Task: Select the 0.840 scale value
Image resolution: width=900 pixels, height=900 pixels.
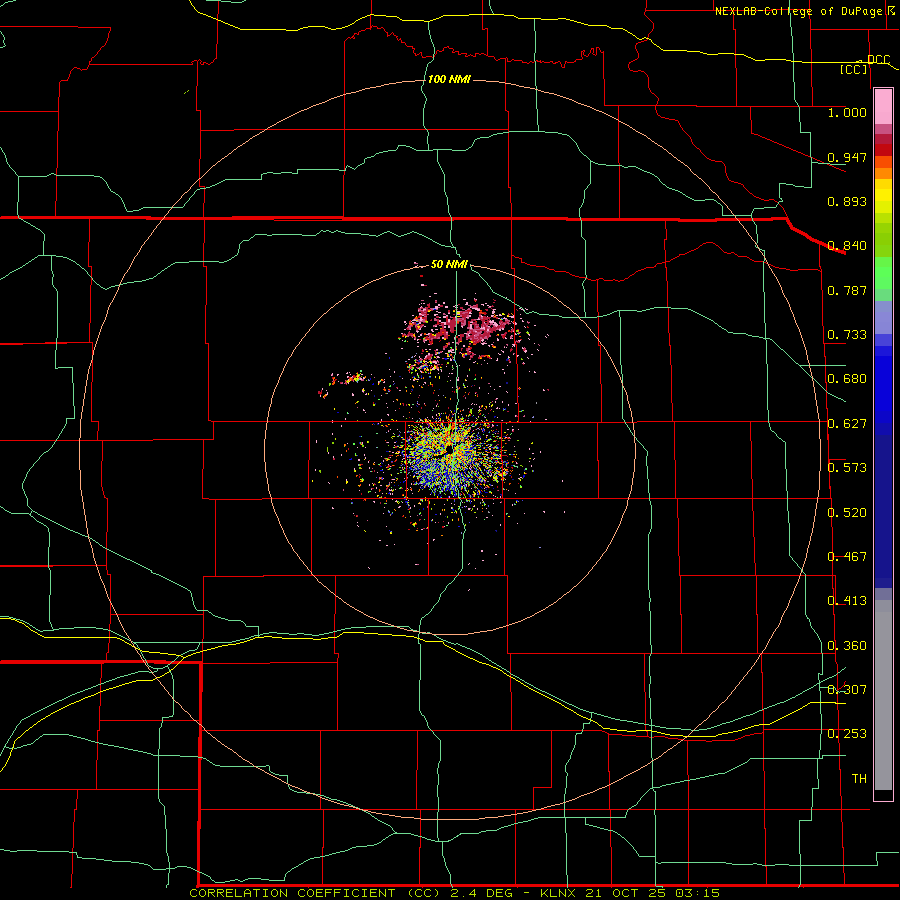Action: point(847,246)
